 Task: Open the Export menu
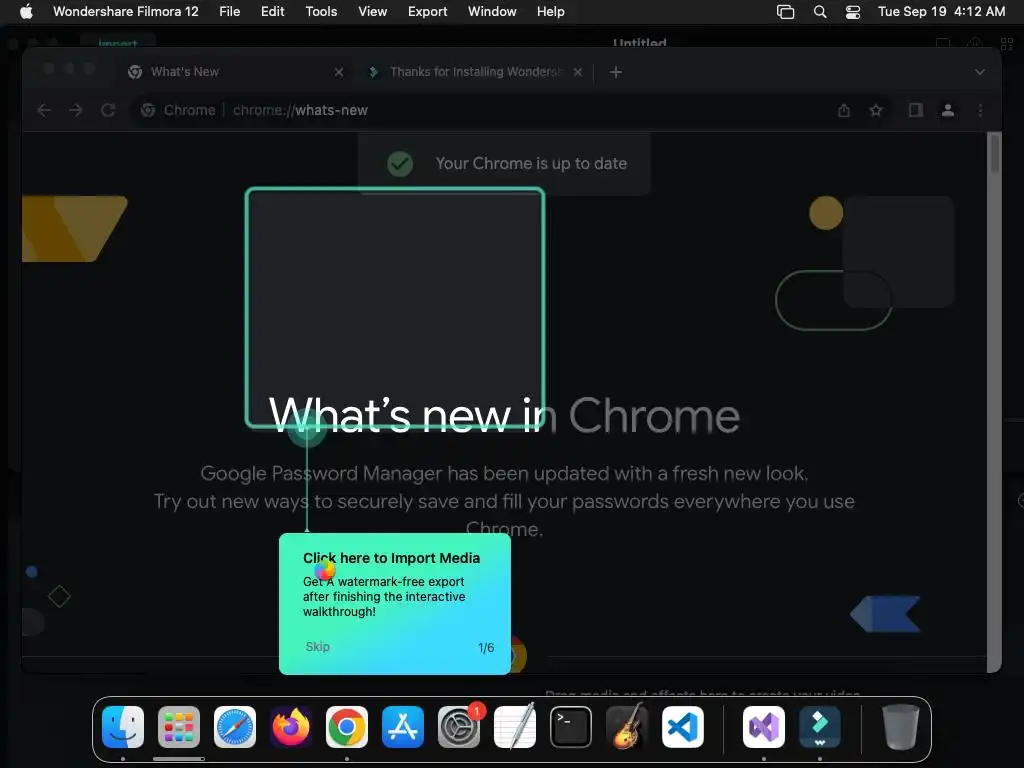pyautogui.click(x=427, y=12)
